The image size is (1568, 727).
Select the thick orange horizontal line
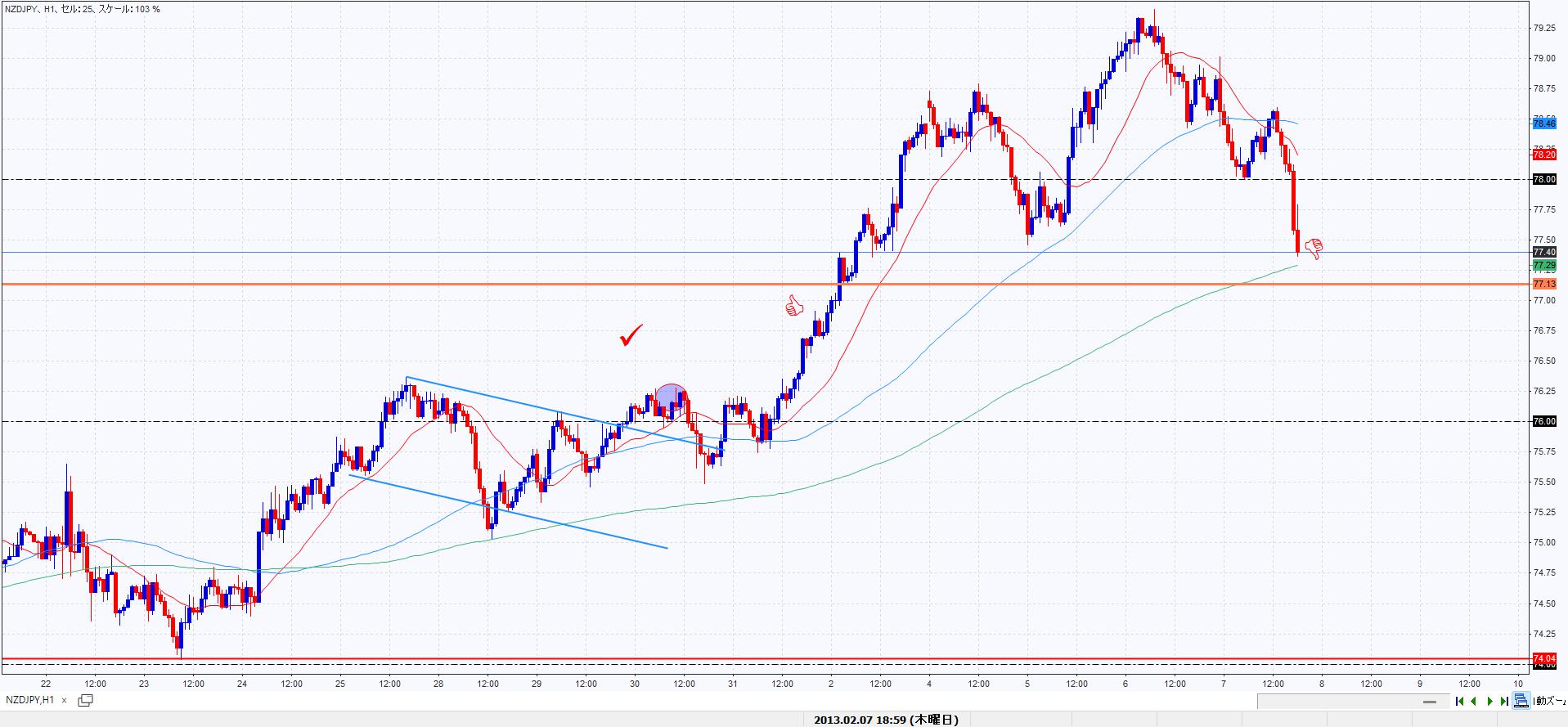491,284
